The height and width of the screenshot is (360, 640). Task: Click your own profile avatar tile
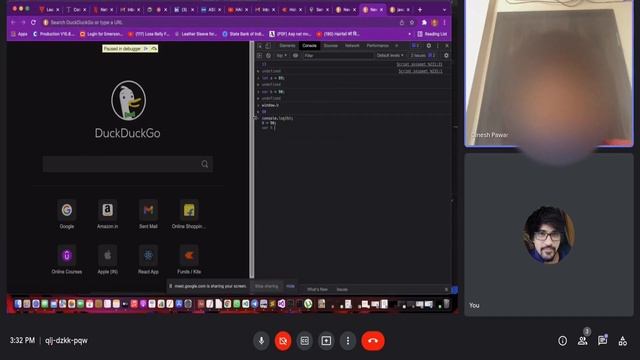tap(549, 235)
